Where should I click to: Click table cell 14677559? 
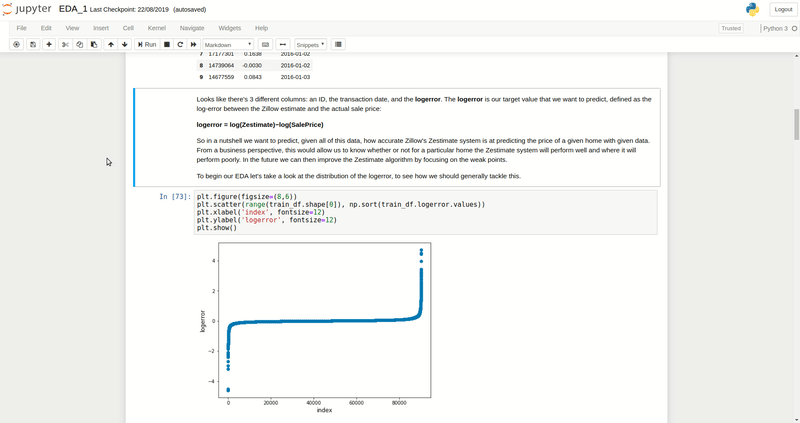click(x=221, y=77)
